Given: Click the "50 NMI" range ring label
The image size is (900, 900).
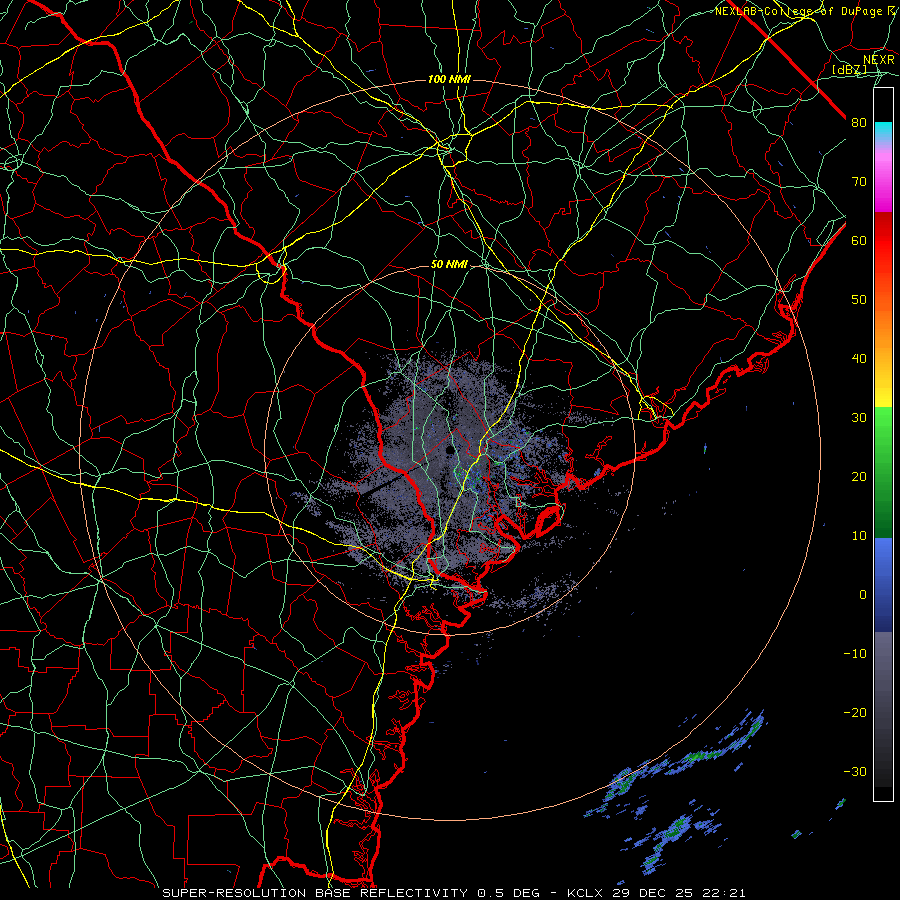Looking at the screenshot, I should click(449, 265).
